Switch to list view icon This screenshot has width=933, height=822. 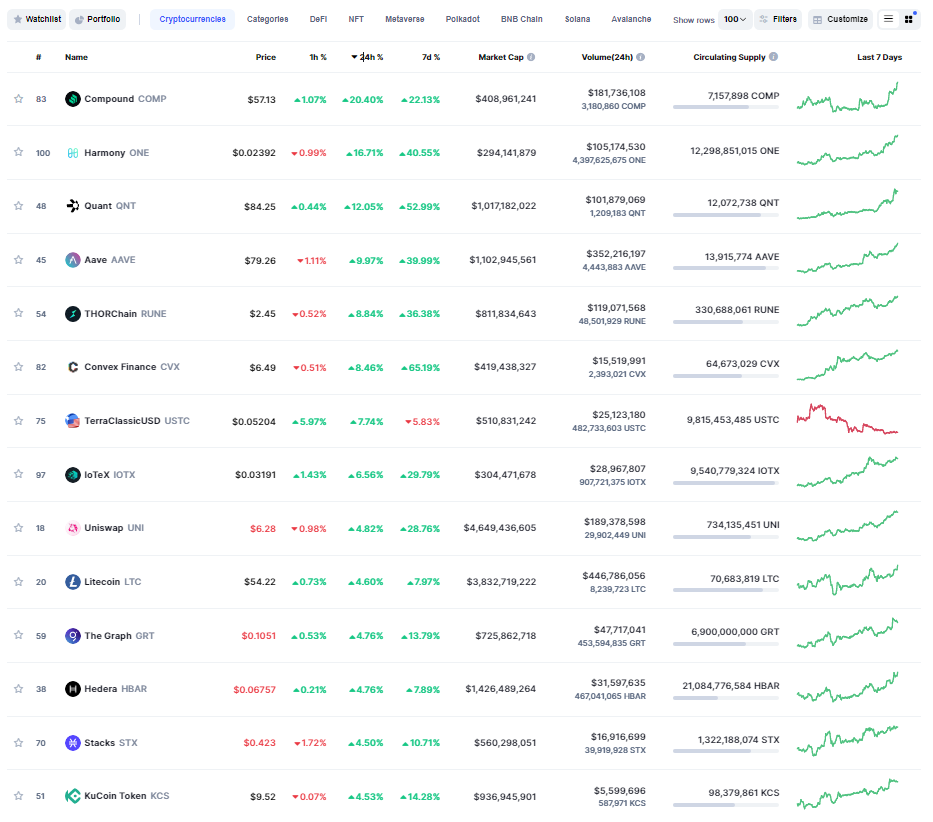click(888, 19)
